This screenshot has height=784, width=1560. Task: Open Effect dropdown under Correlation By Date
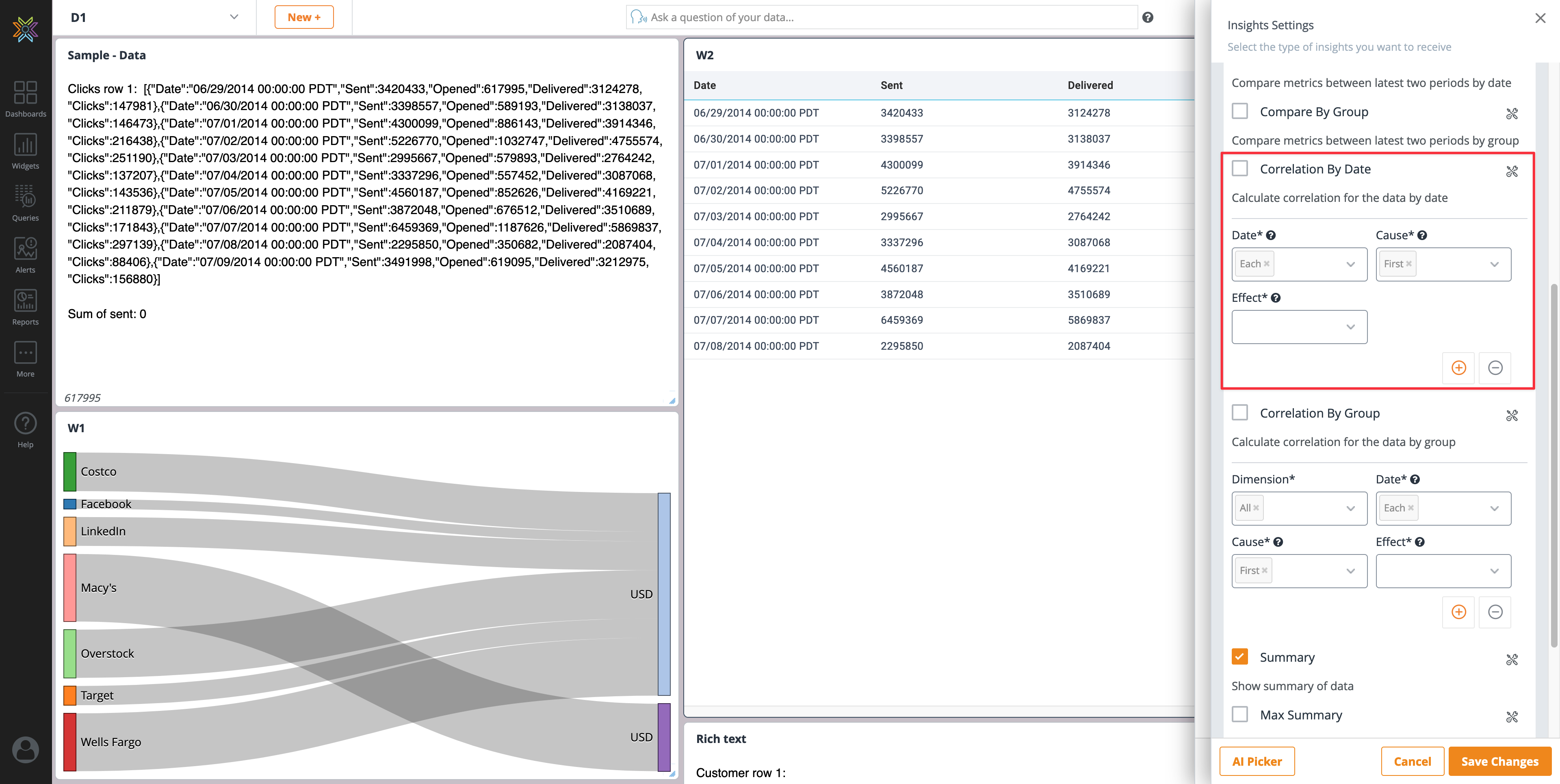(1299, 327)
